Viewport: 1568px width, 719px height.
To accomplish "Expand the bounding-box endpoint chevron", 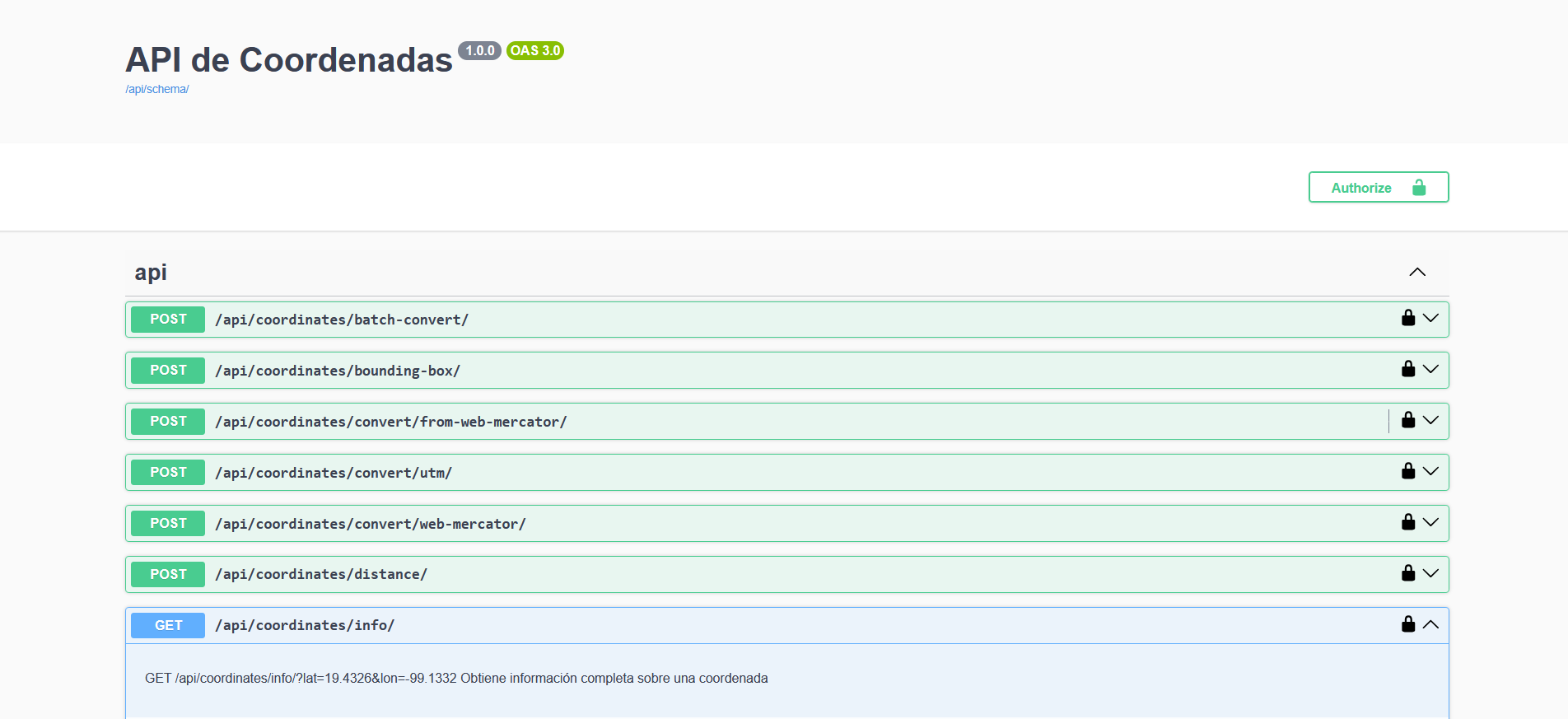I will [1431, 370].
